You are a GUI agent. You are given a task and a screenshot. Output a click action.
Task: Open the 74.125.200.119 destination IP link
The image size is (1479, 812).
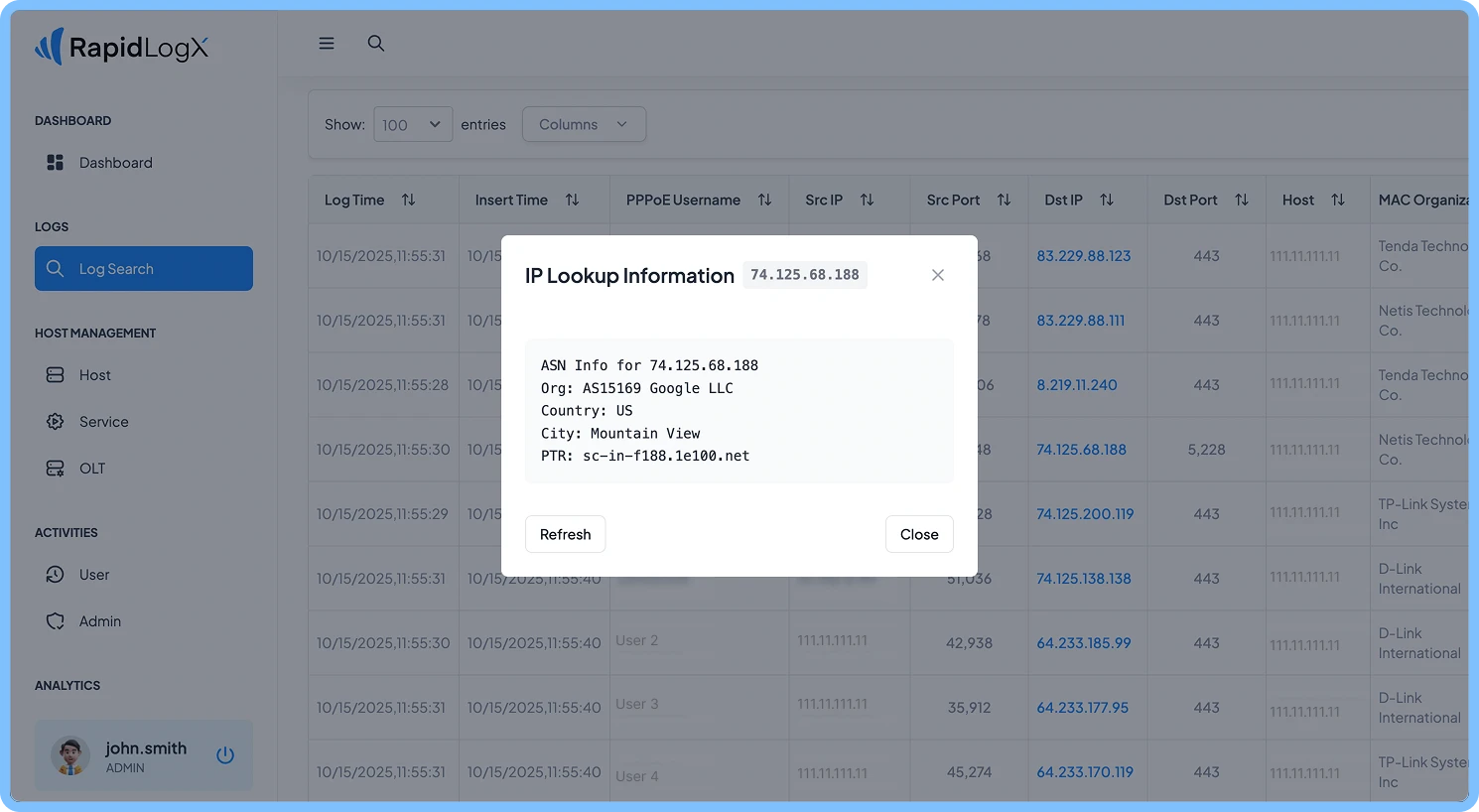click(x=1085, y=514)
